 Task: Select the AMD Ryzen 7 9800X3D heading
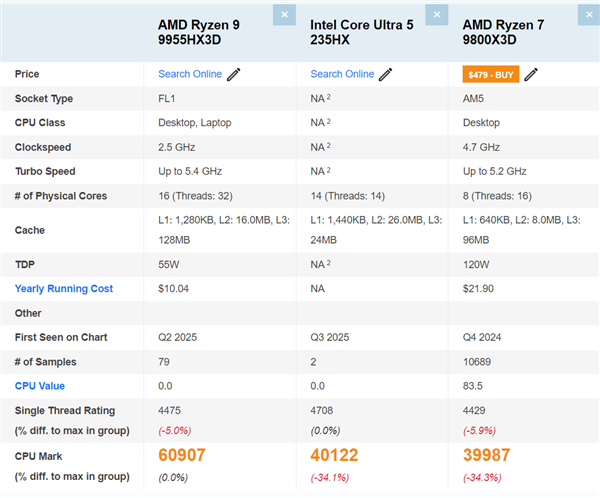coord(512,32)
